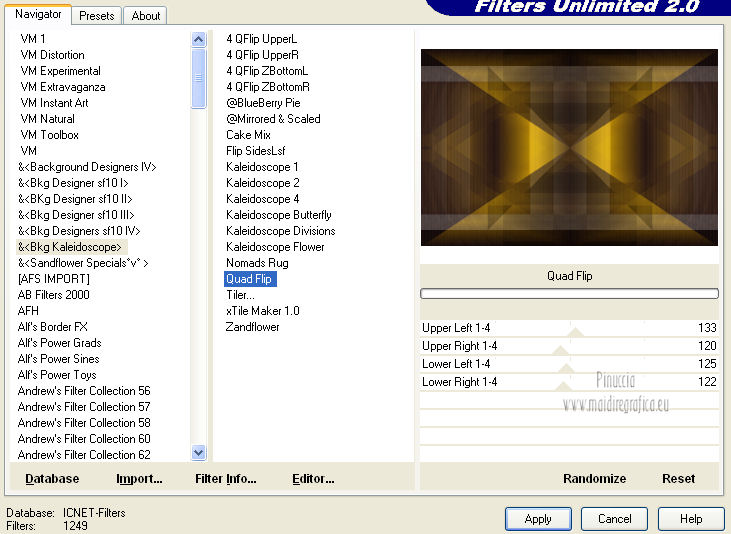Select VM Natural category

click(48, 119)
